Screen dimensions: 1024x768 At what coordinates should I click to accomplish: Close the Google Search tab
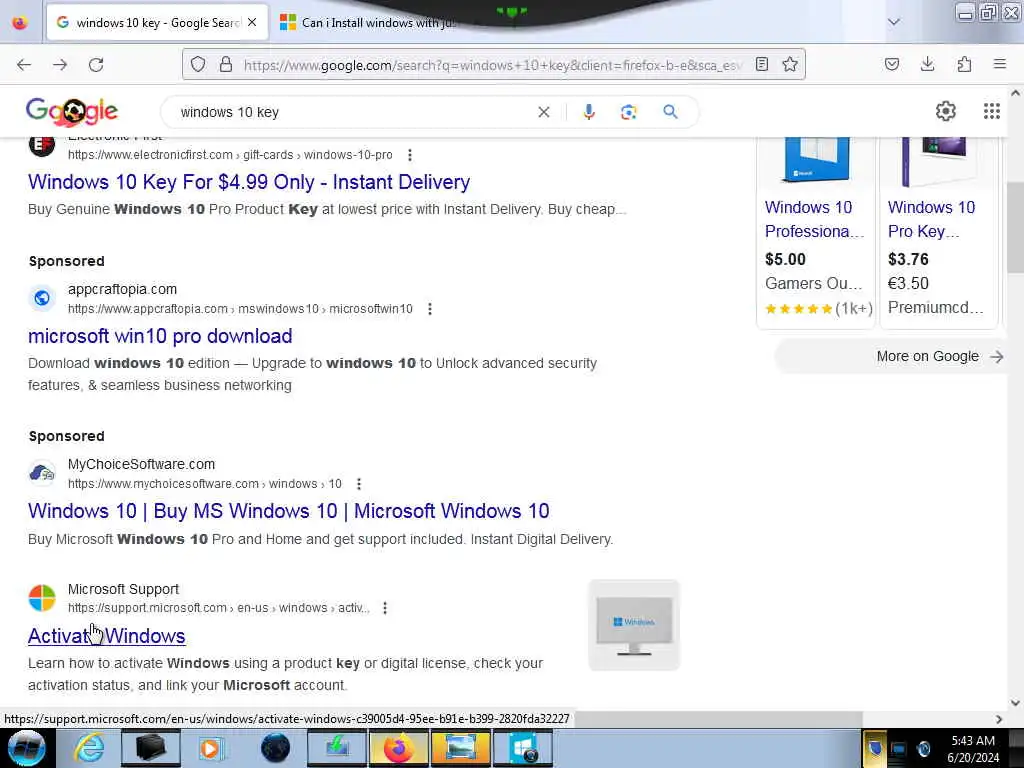pyautogui.click(x=252, y=23)
